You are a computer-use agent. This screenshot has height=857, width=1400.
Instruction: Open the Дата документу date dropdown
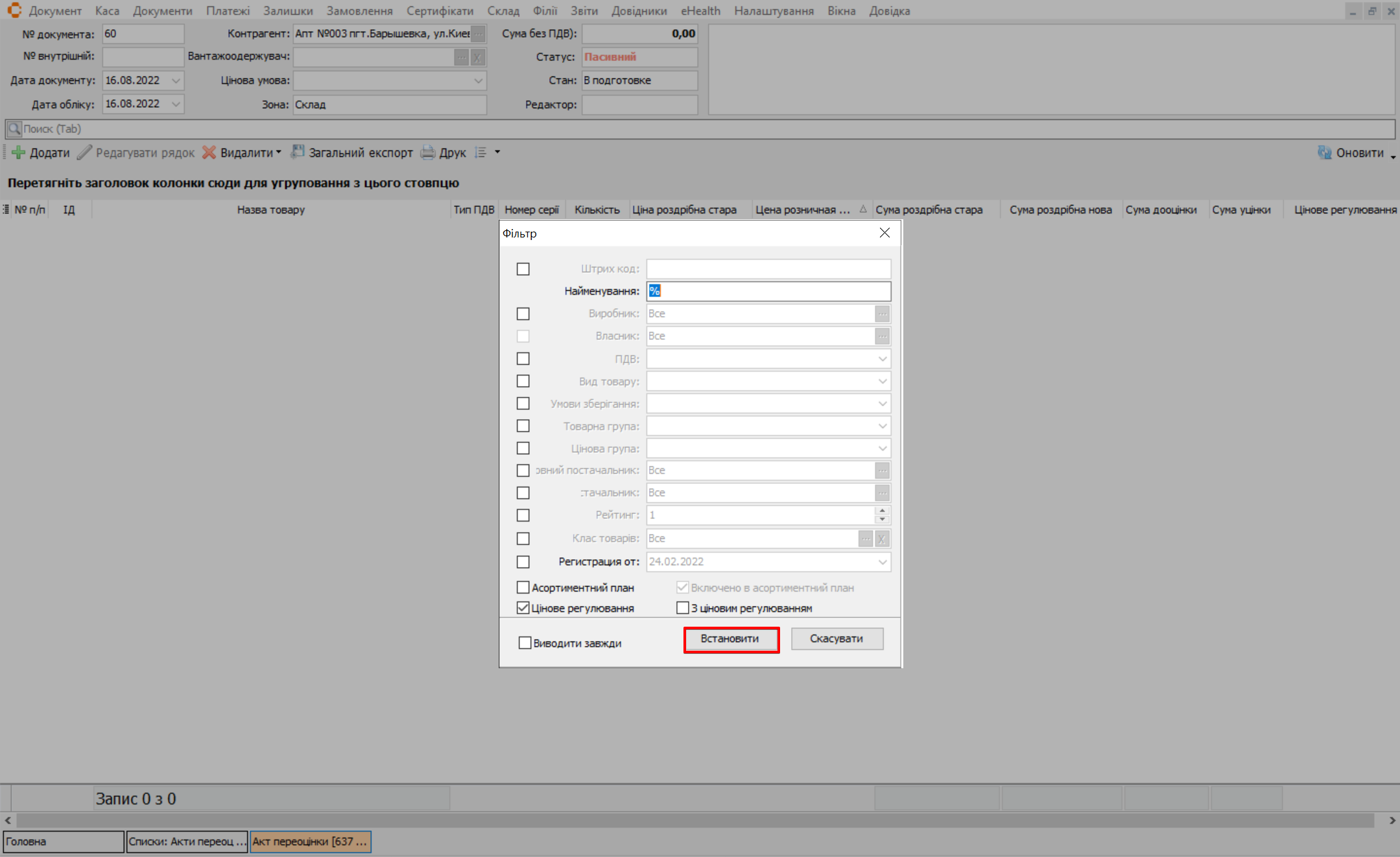[x=176, y=80]
